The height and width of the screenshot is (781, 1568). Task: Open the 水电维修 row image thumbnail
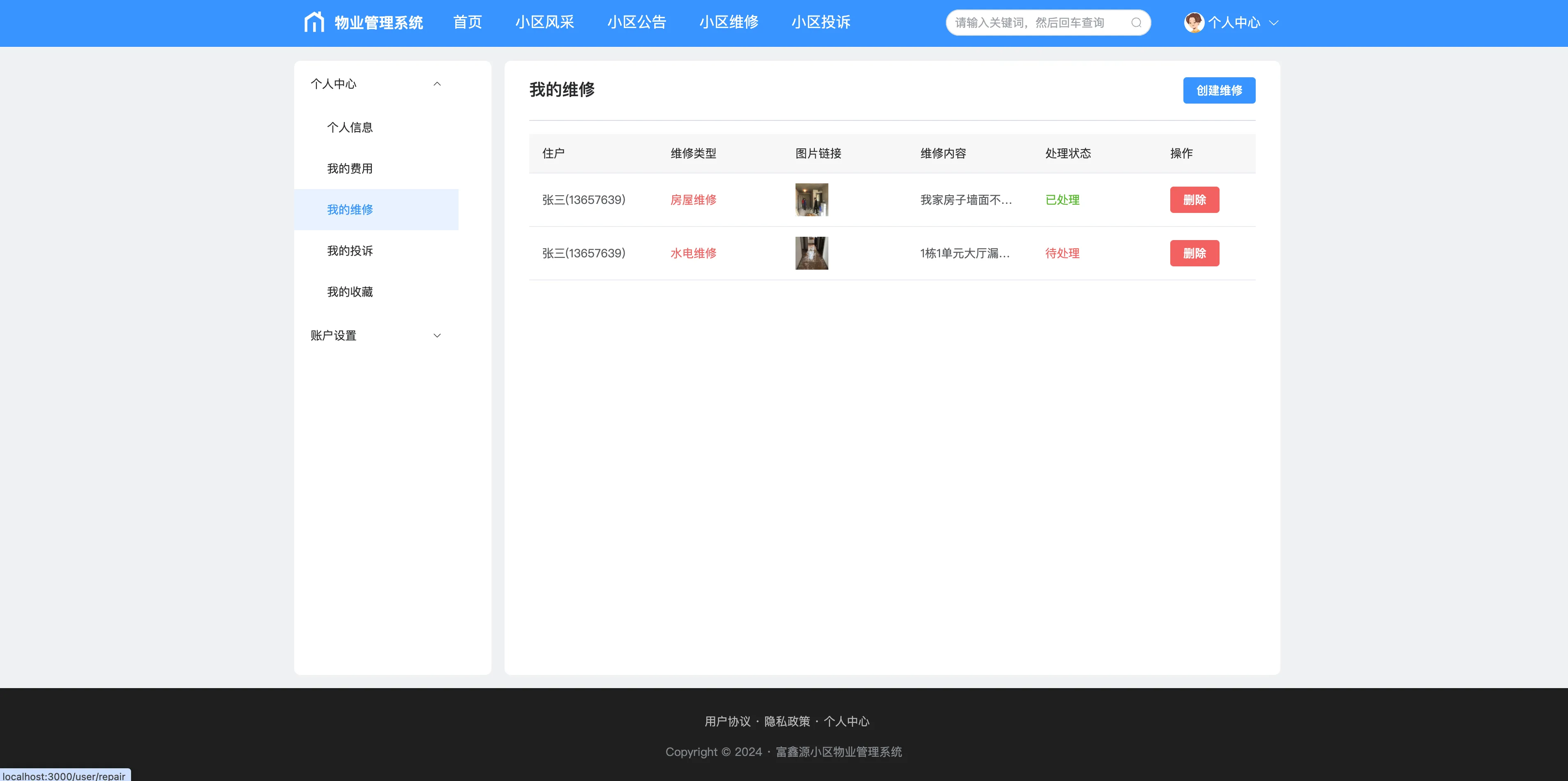point(812,253)
